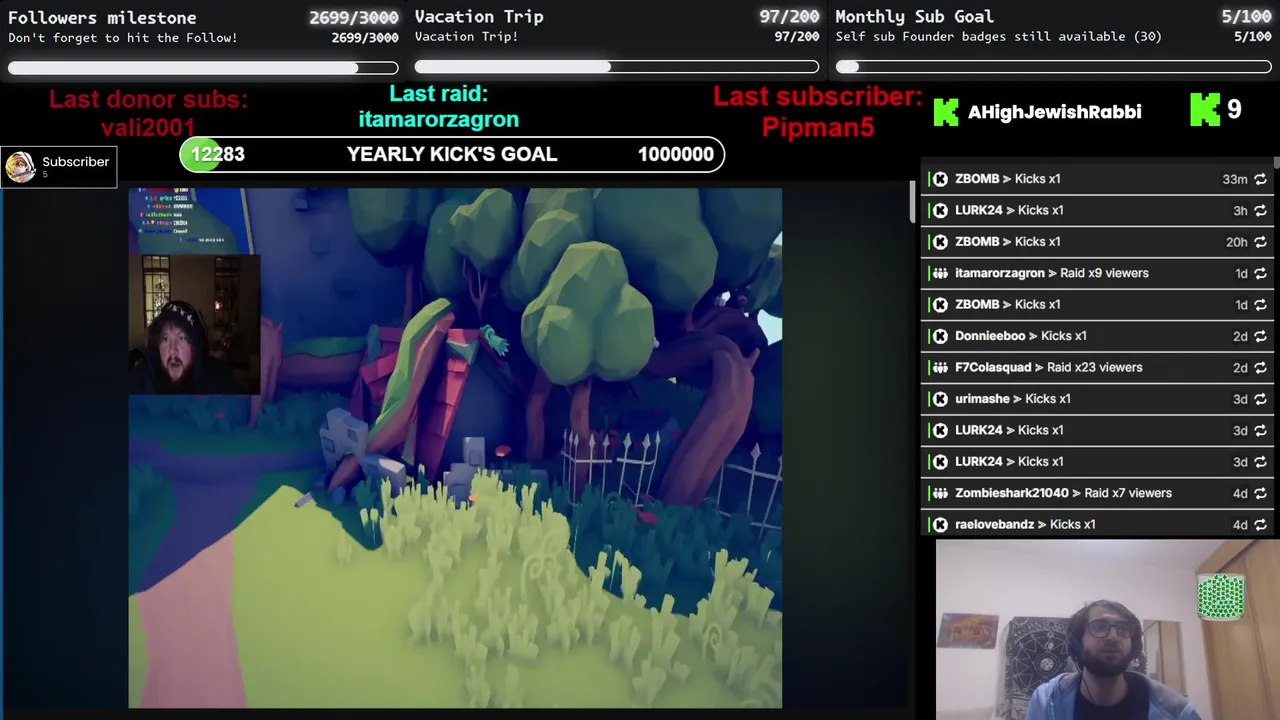This screenshot has height=720, width=1280.
Task: Click the Yearly Kick's Goal bar
Action: click(452, 154)
